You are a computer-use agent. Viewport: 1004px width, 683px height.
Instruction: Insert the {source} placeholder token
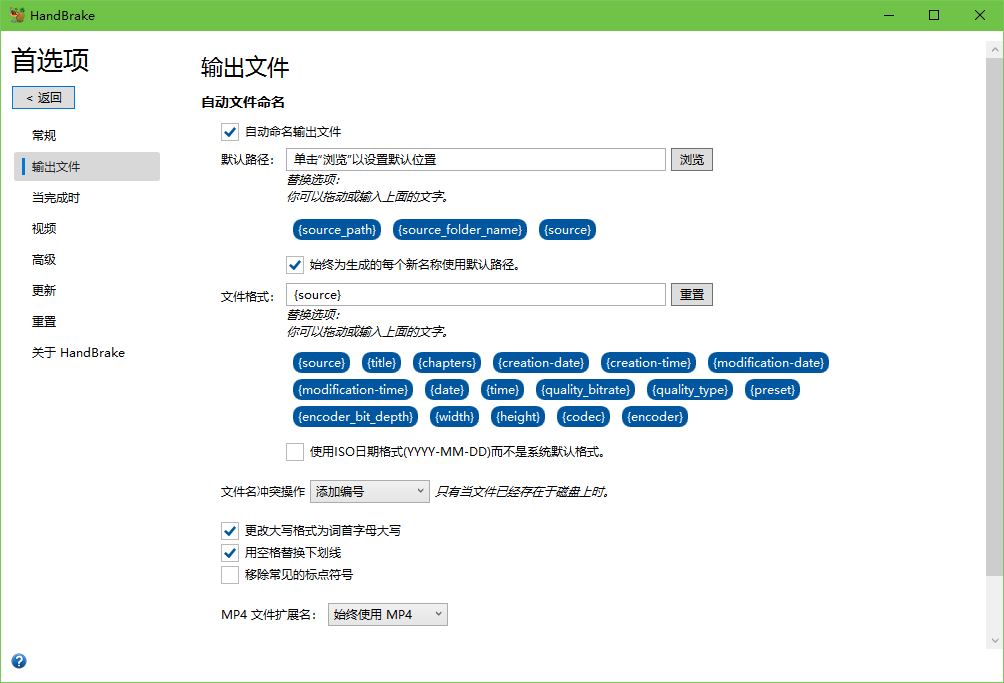[321, 362]
